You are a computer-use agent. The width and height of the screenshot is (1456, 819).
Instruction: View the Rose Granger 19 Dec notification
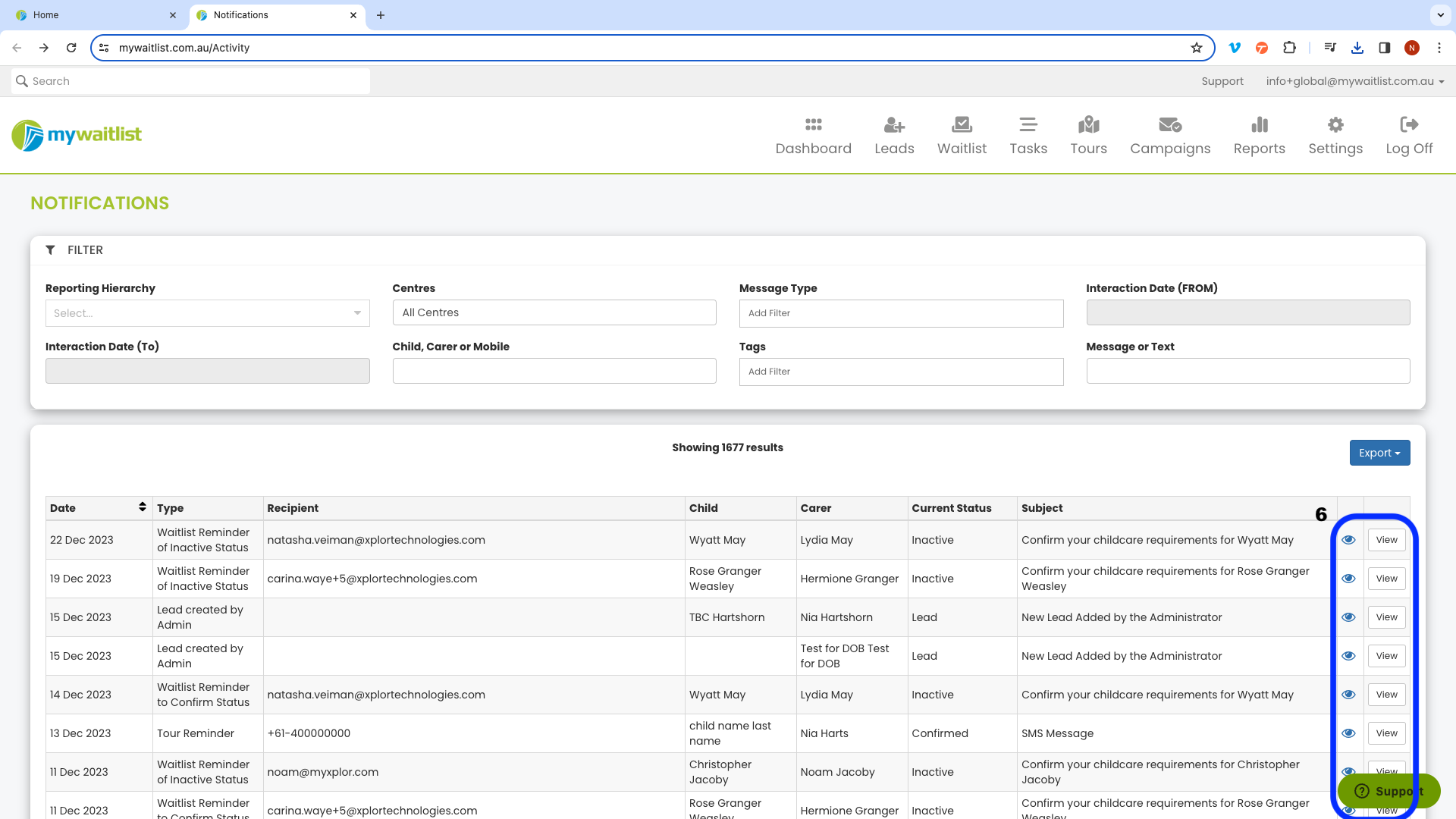1386,579
